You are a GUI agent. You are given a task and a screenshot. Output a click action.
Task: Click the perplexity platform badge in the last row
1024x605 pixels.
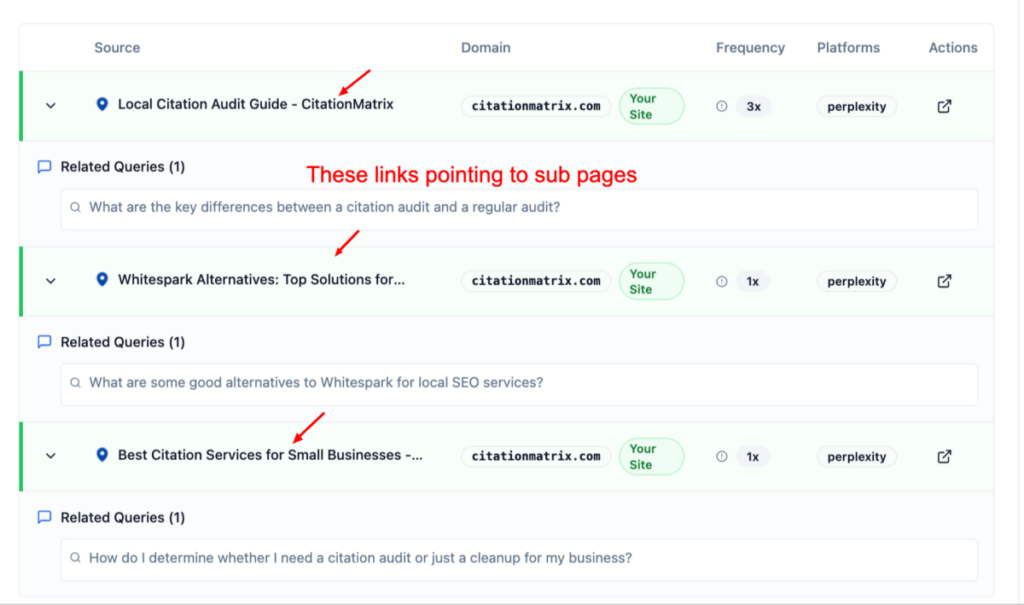tap(856, 456)
